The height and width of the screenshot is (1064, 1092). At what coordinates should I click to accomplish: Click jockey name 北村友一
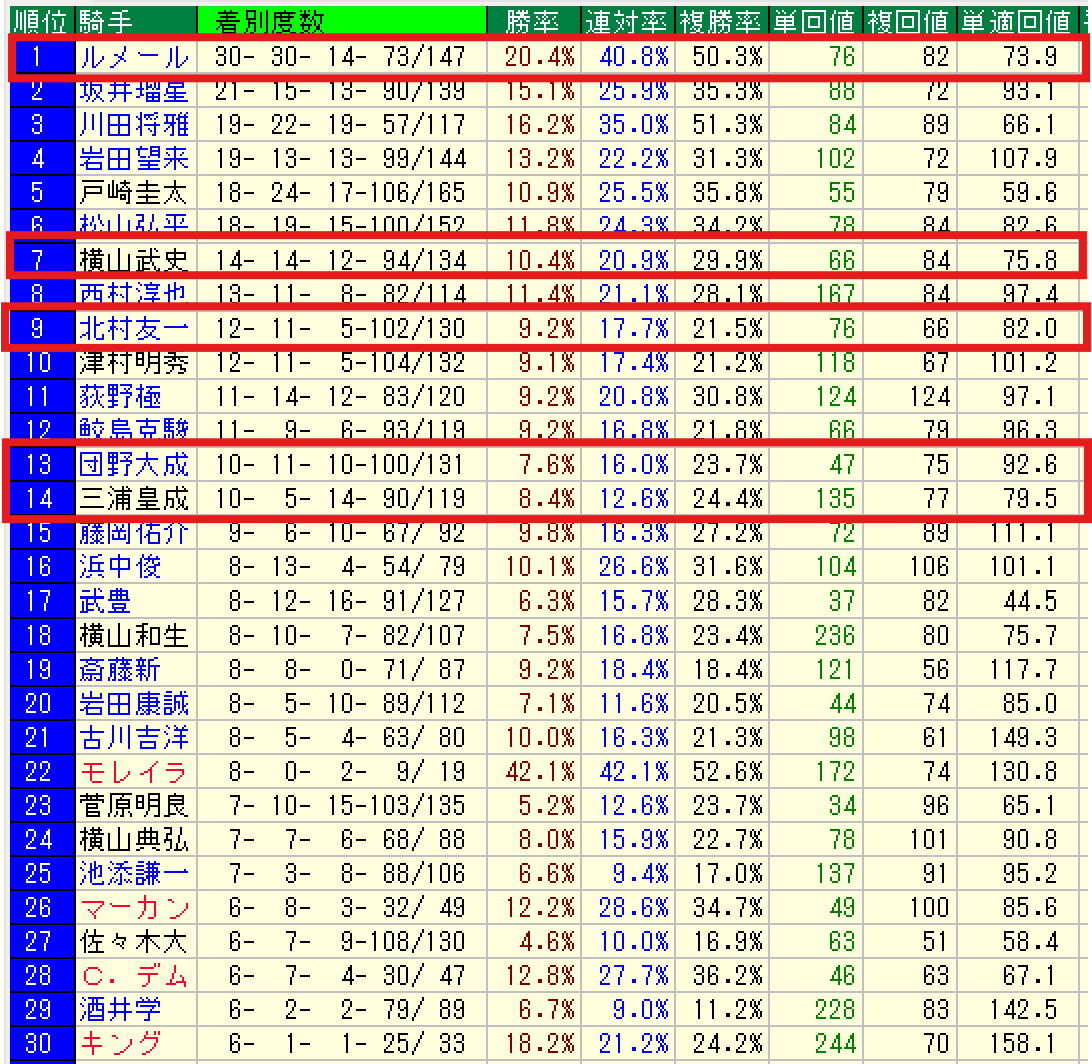coord(133,328)
